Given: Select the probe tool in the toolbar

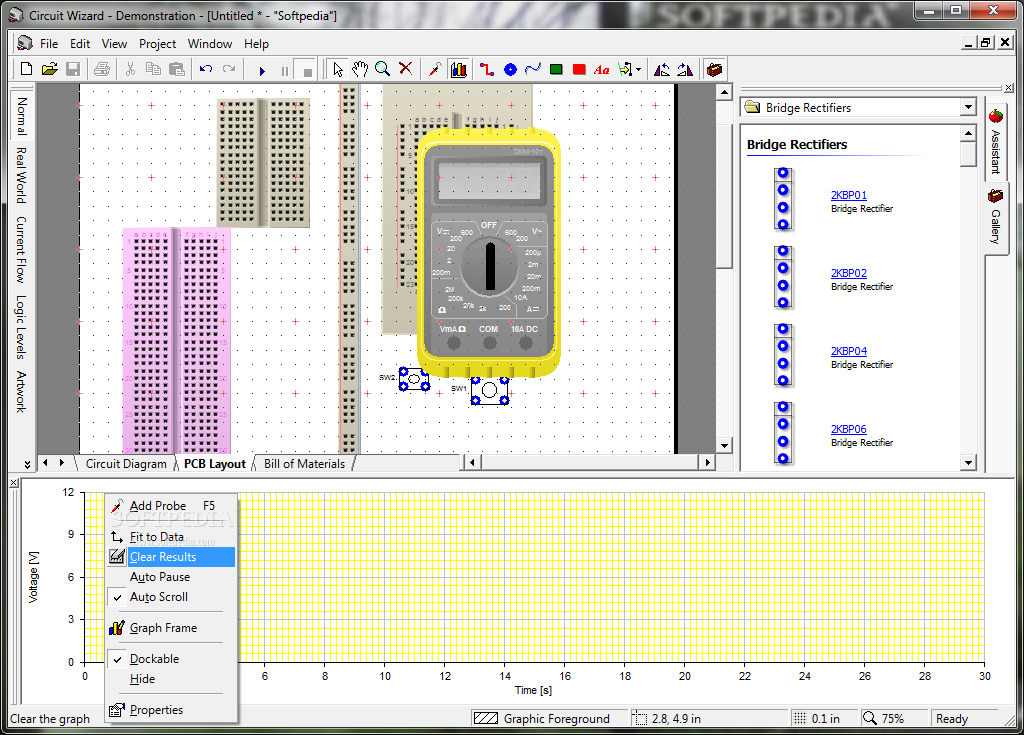Looking at the screenshot, I should pyautogui.click(x=434, y=69).
